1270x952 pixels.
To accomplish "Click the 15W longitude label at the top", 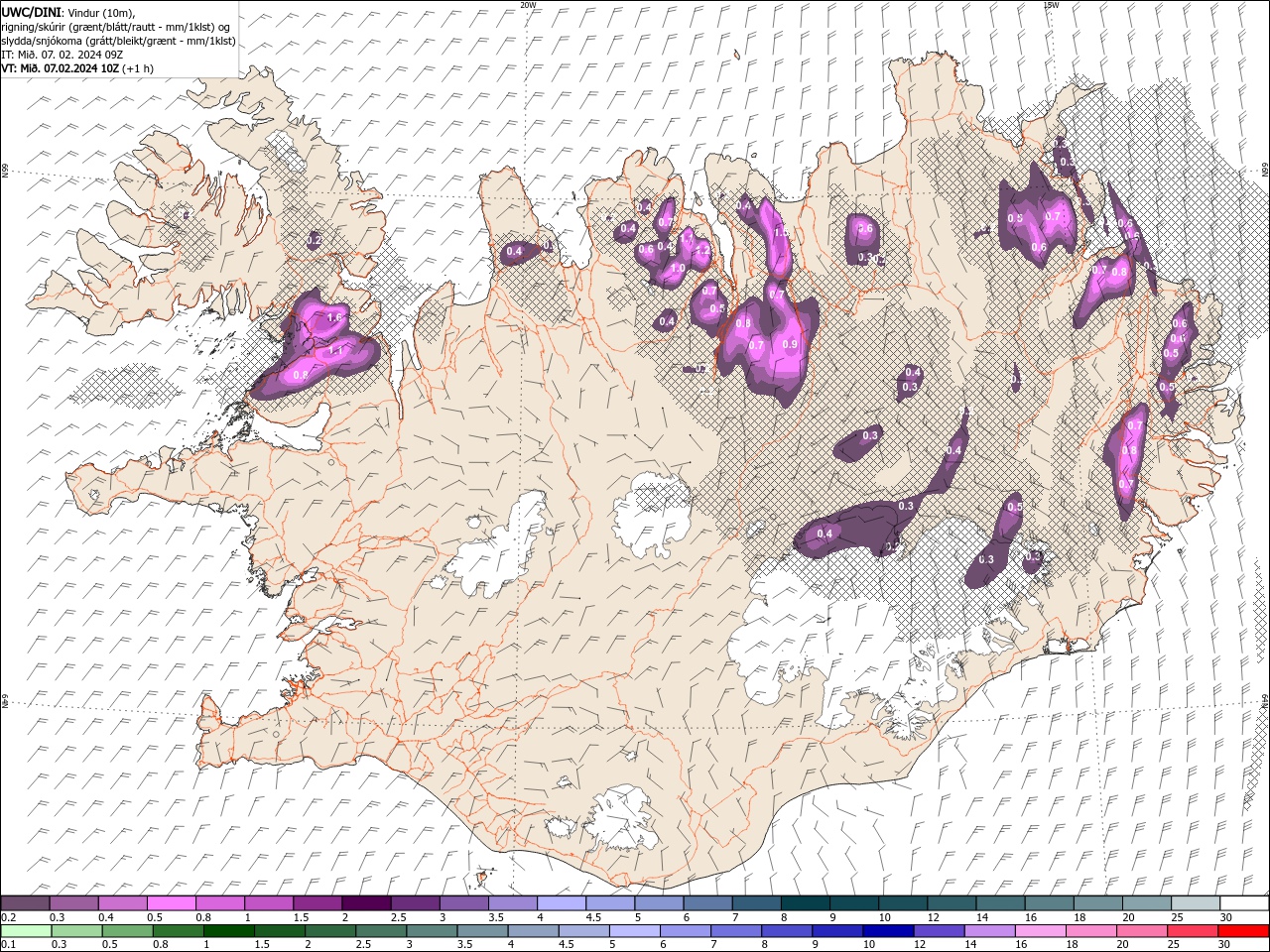I will click(x=1051, y=5).
